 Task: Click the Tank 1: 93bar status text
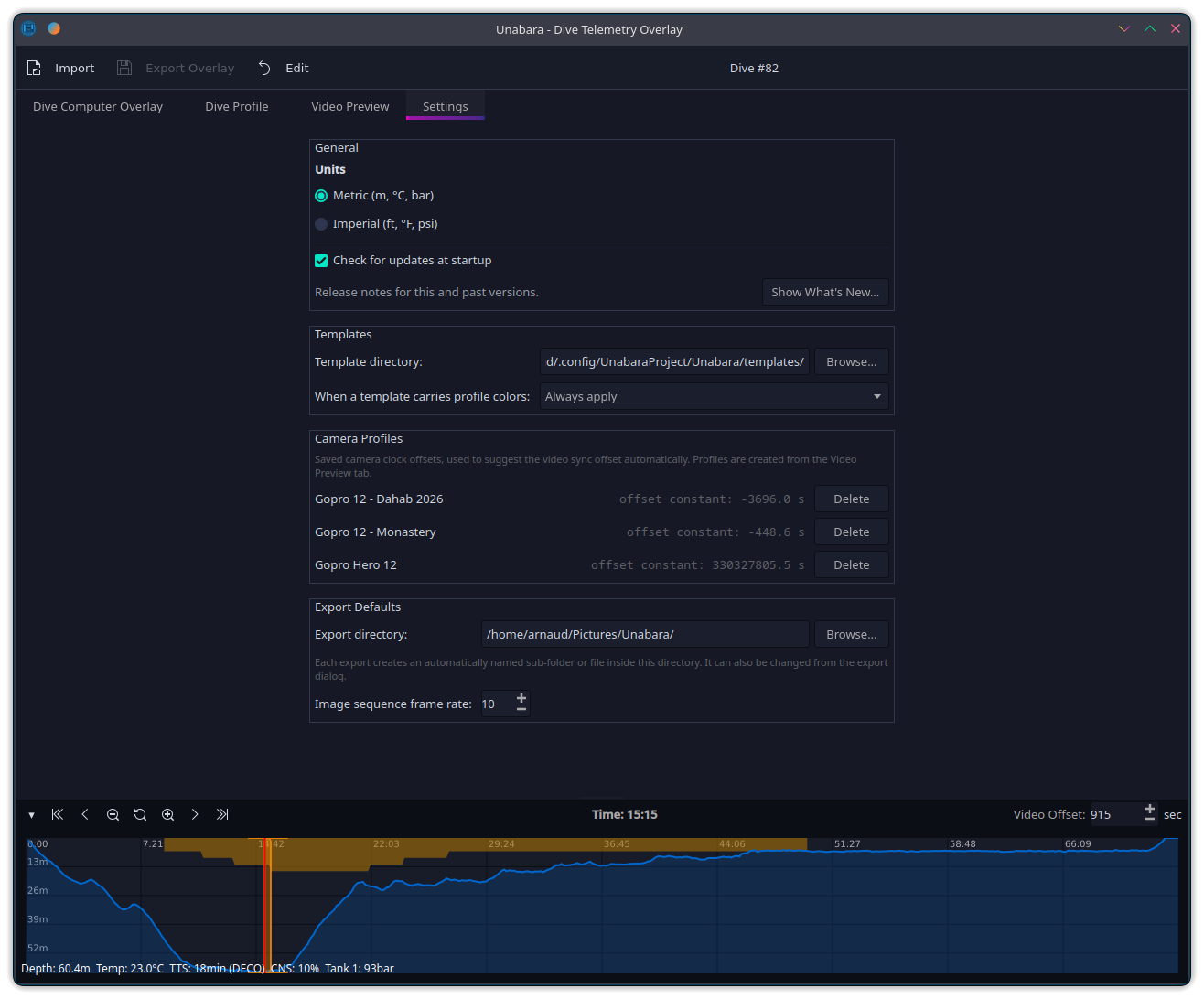(360, 968)
